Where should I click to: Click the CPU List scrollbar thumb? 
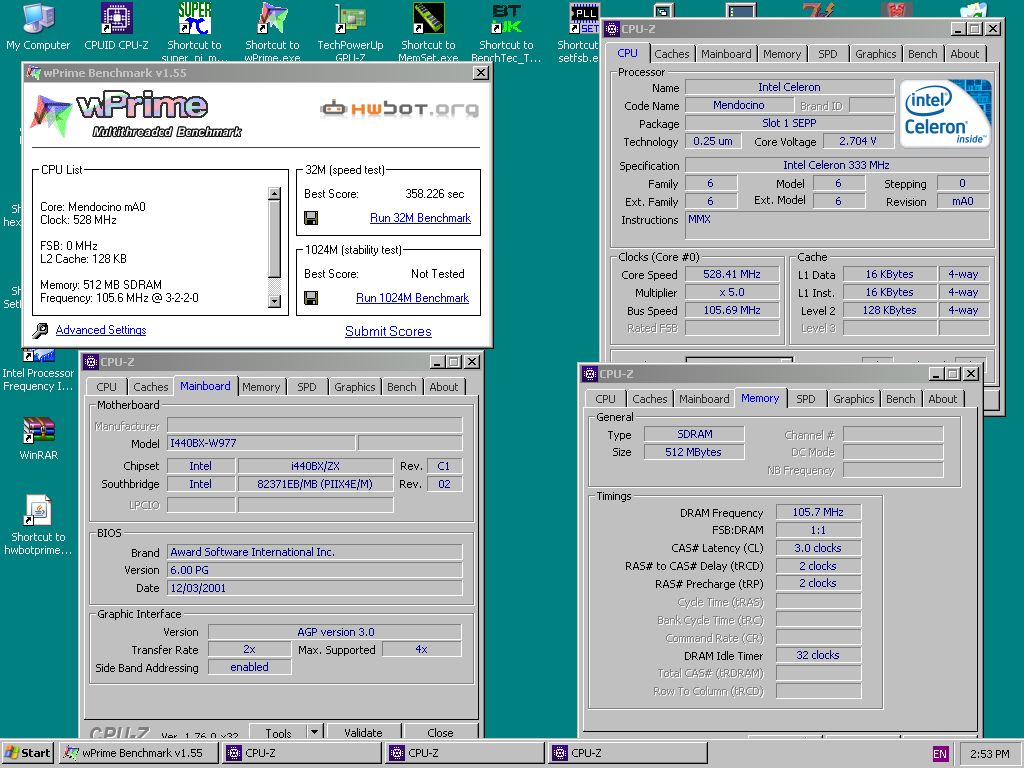tap(274, 239)
